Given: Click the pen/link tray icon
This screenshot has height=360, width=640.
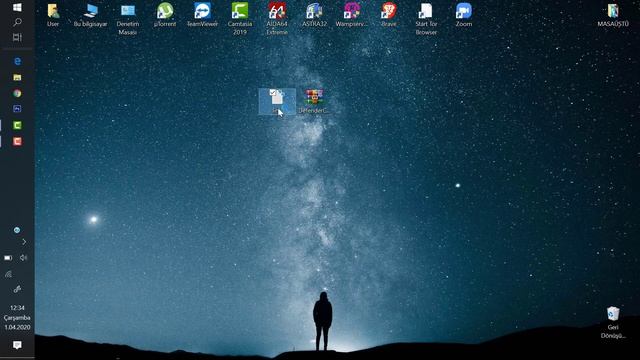Looking at the screenshot, I should (17, 289).
